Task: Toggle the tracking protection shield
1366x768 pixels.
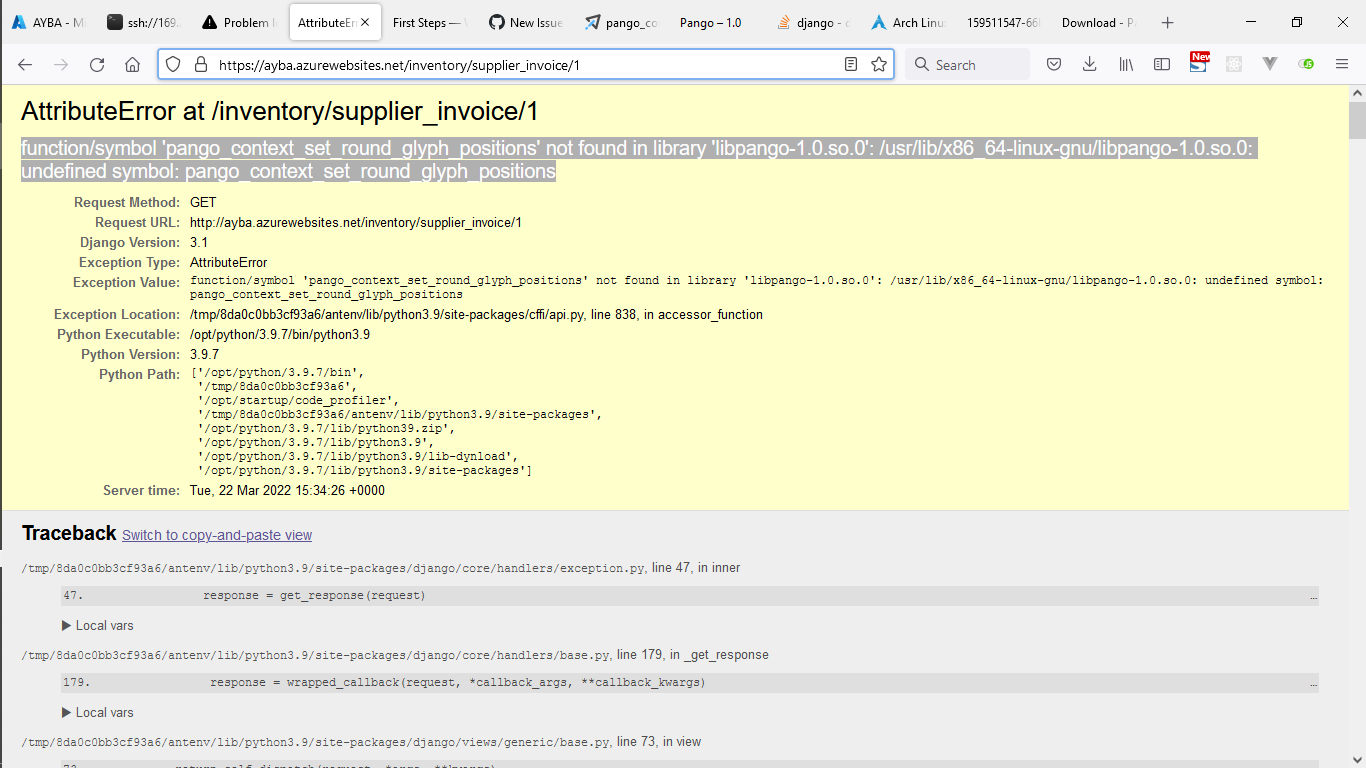Action: tap(174, 63)
